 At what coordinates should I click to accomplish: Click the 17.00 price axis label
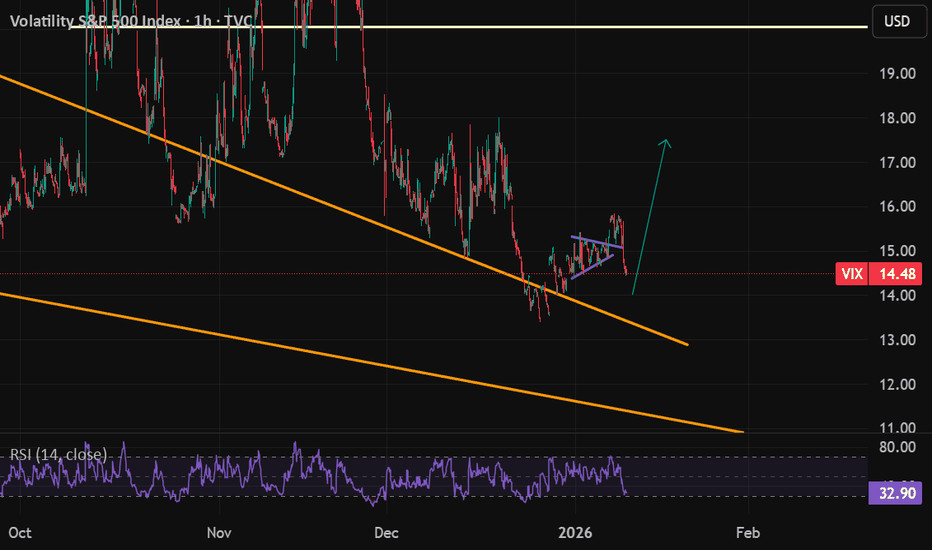[896, 162]
